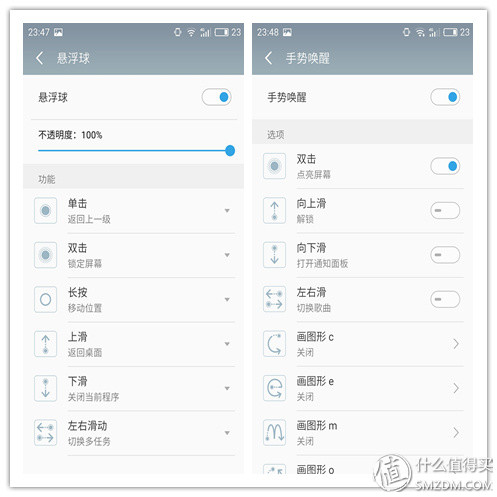Open the 下滑 关闭当前程序 dropdown arrow
Viewport: 497px width, 497px height.
(x=227, y=388)
